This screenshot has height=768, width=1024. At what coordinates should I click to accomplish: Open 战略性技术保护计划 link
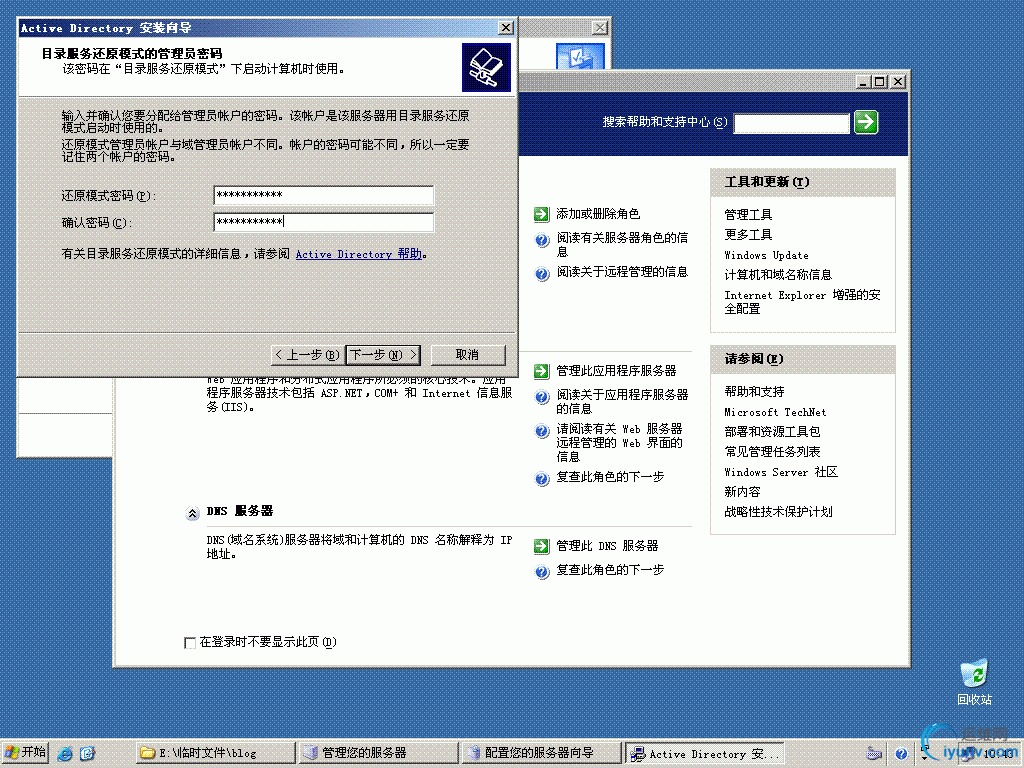point(778,512)
